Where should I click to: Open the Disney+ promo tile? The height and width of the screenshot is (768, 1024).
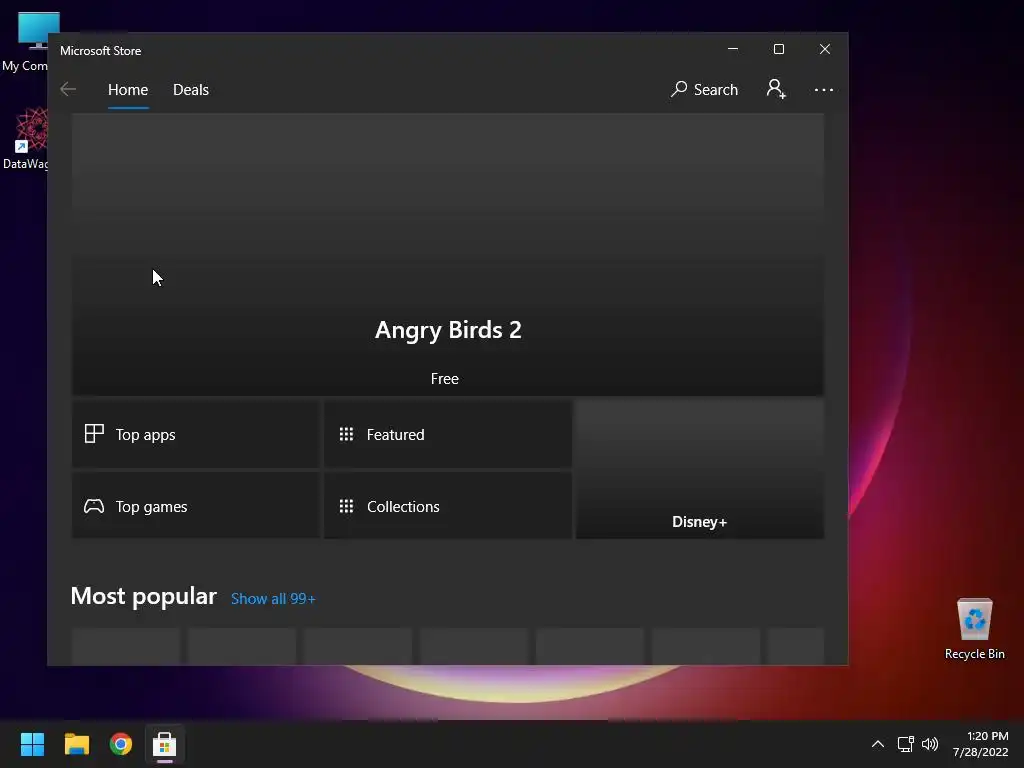coord(699,470)
